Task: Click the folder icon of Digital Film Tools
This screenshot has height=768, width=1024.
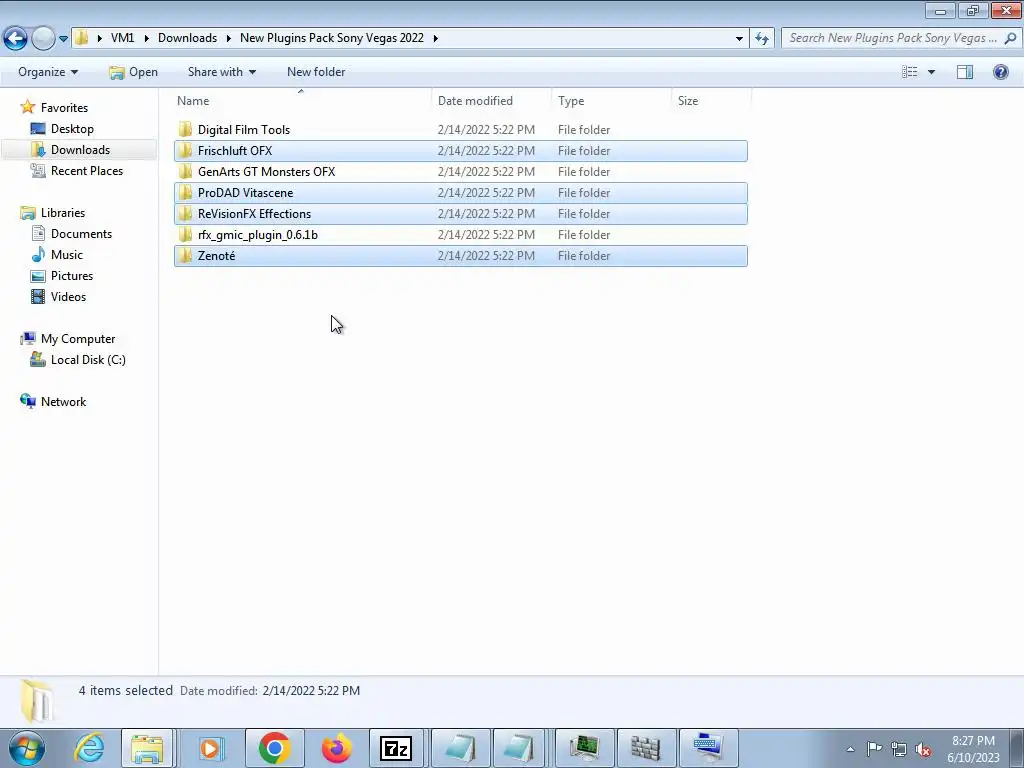Action: 185,129
